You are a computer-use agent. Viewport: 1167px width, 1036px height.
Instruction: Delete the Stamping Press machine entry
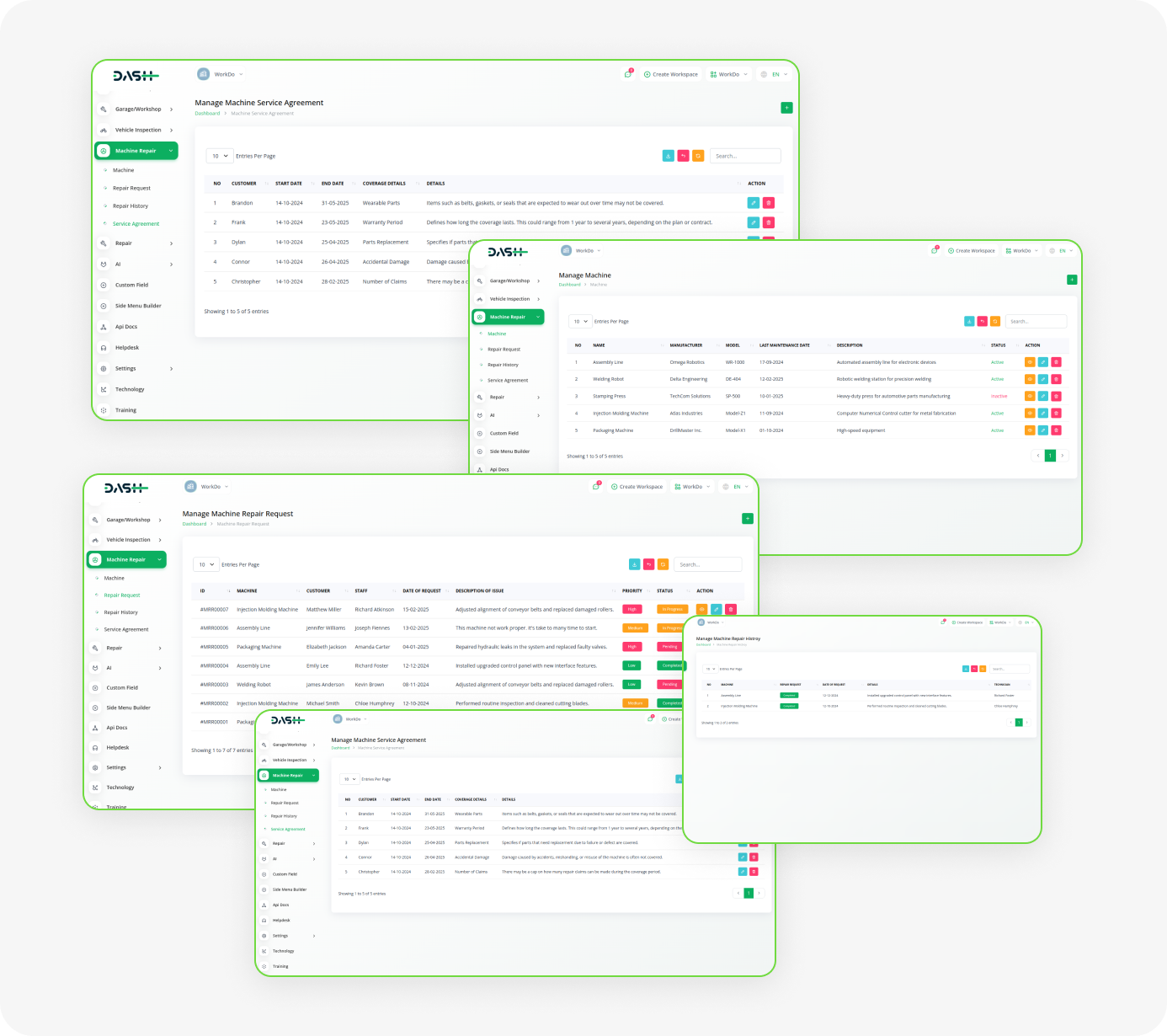click(x=1057, y=396)
